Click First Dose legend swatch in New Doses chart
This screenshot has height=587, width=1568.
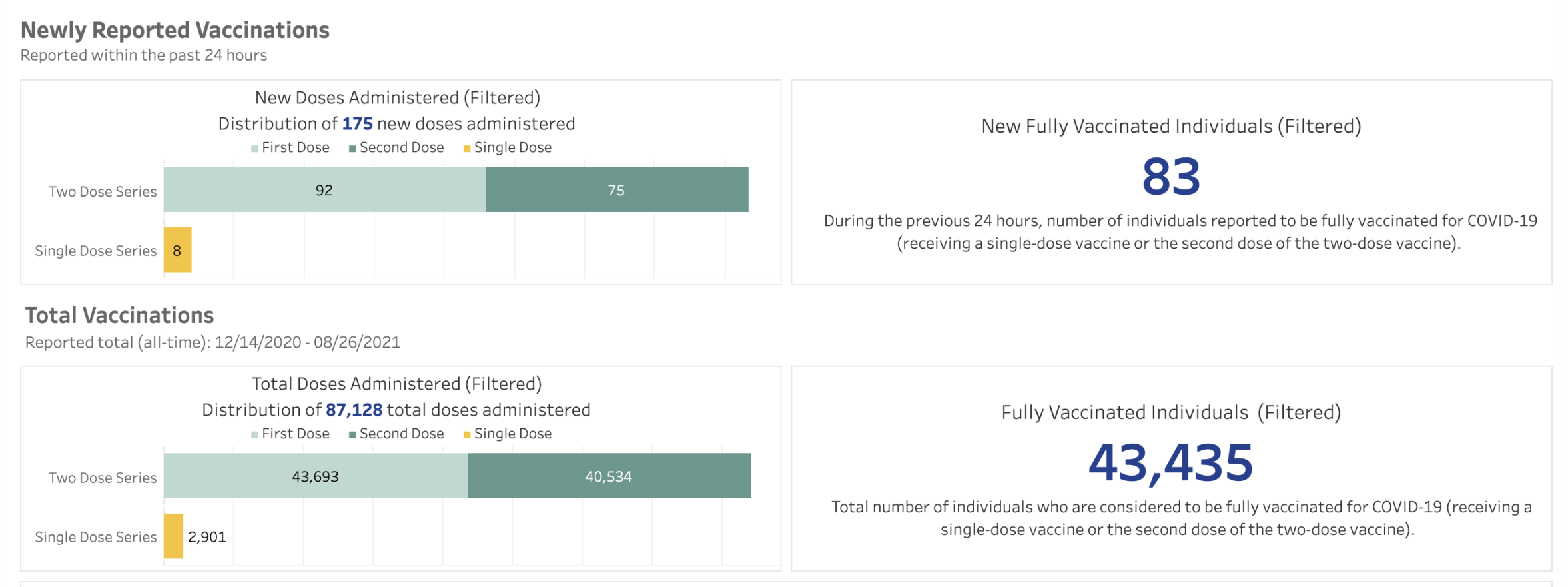coord(254,149)
